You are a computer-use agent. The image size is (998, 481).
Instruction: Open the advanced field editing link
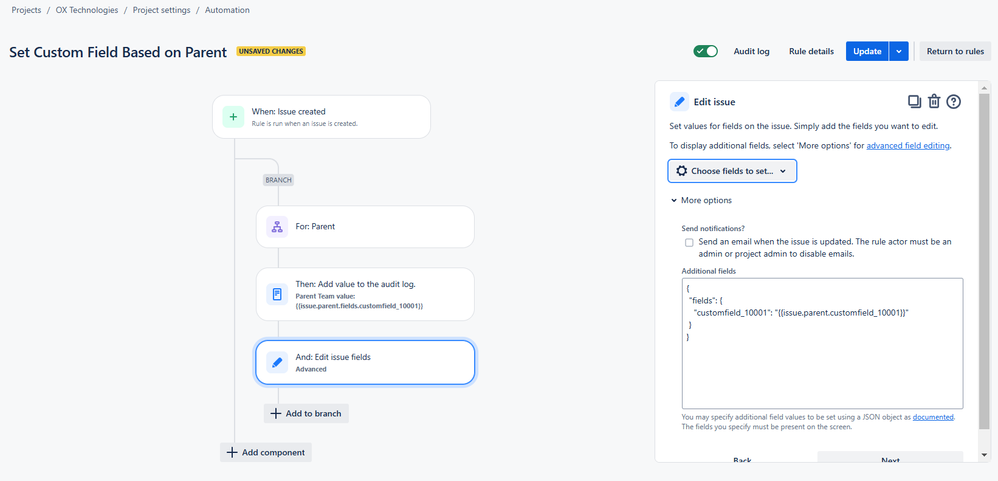[908, 146]
